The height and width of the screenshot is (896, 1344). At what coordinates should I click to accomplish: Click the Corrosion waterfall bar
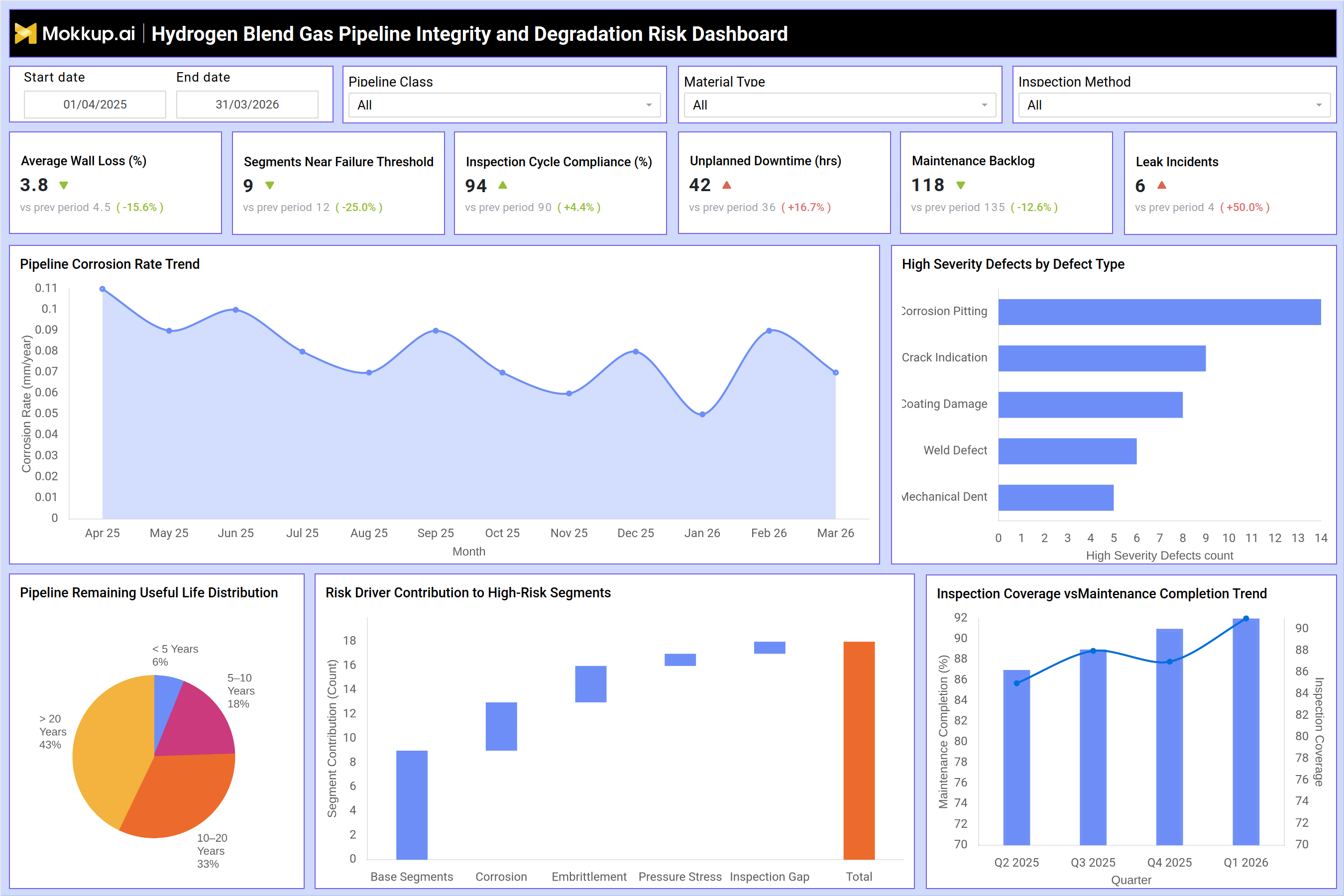[501, 726]
